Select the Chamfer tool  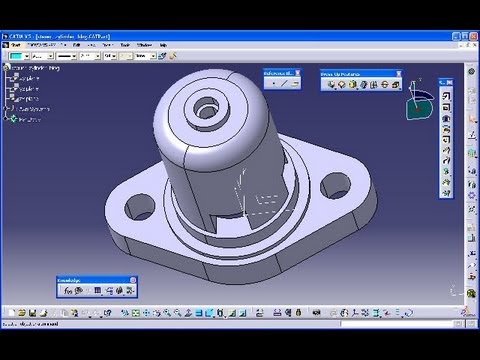341,85
